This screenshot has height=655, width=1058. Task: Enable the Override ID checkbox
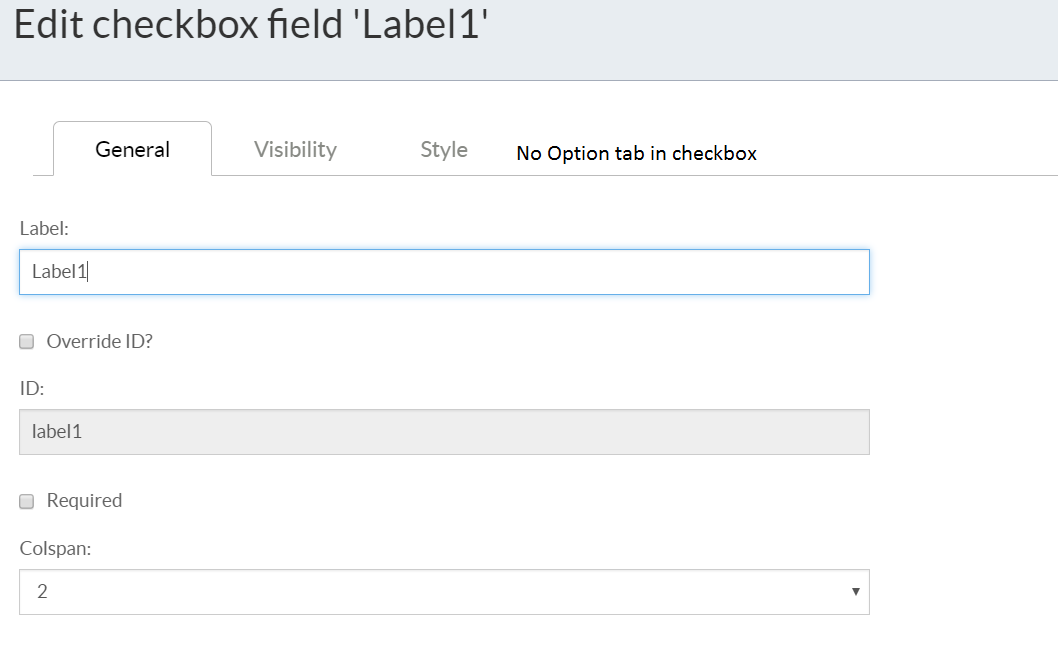point(27,342)
